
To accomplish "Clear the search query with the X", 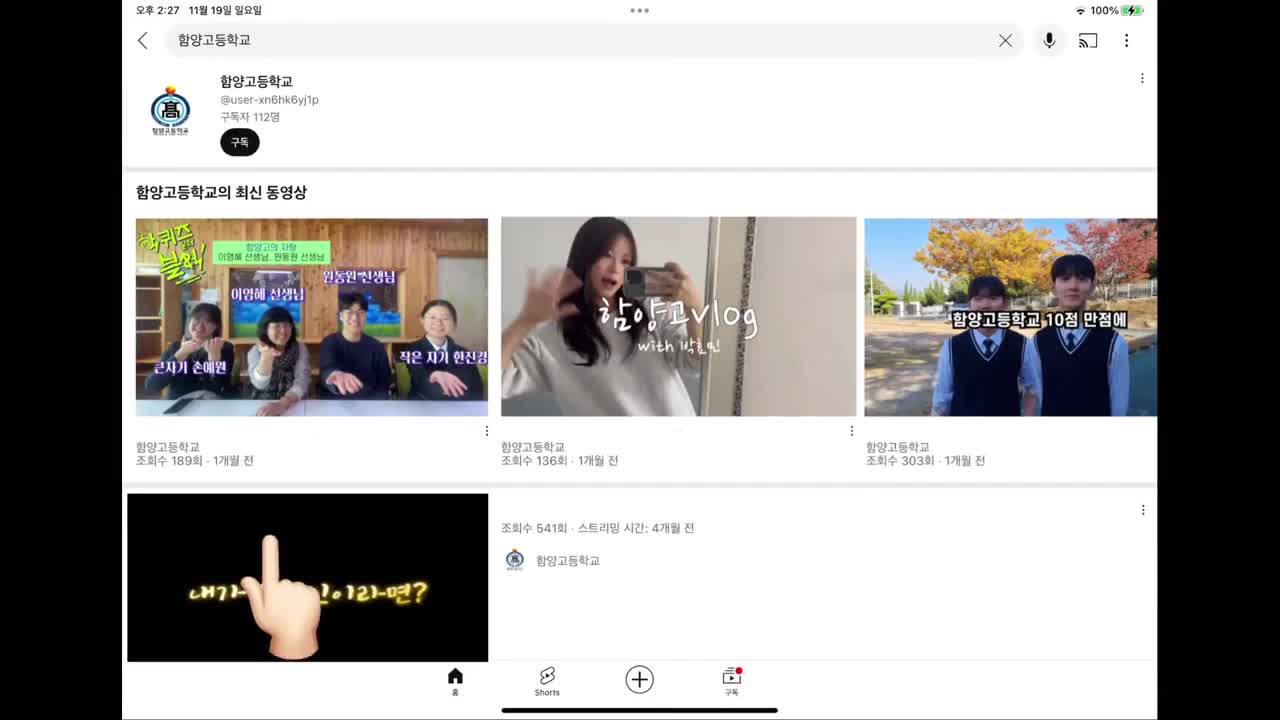I will coord(1006,40).
